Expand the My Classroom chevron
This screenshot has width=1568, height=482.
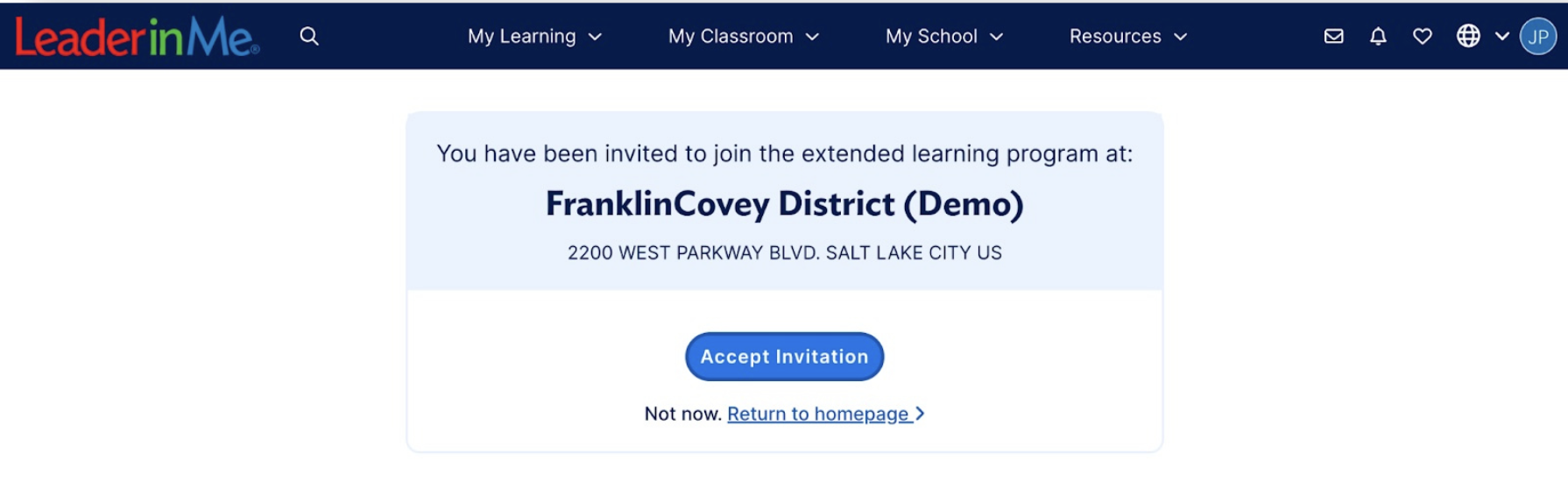point(812,37)
